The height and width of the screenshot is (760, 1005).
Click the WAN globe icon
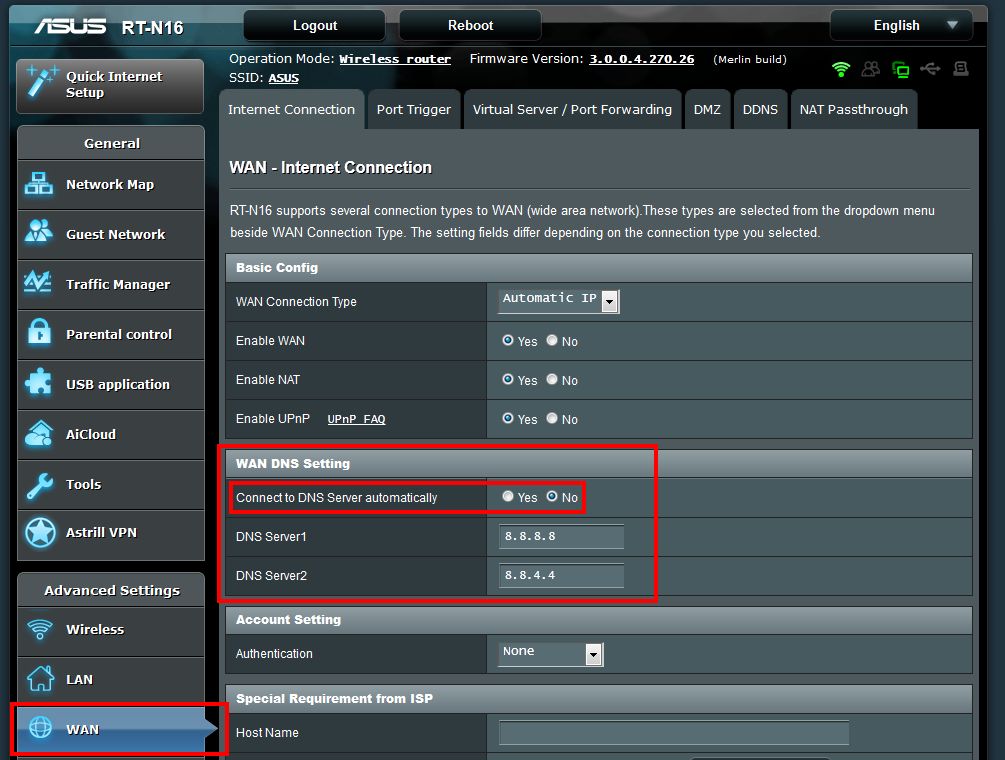(40, 728)
